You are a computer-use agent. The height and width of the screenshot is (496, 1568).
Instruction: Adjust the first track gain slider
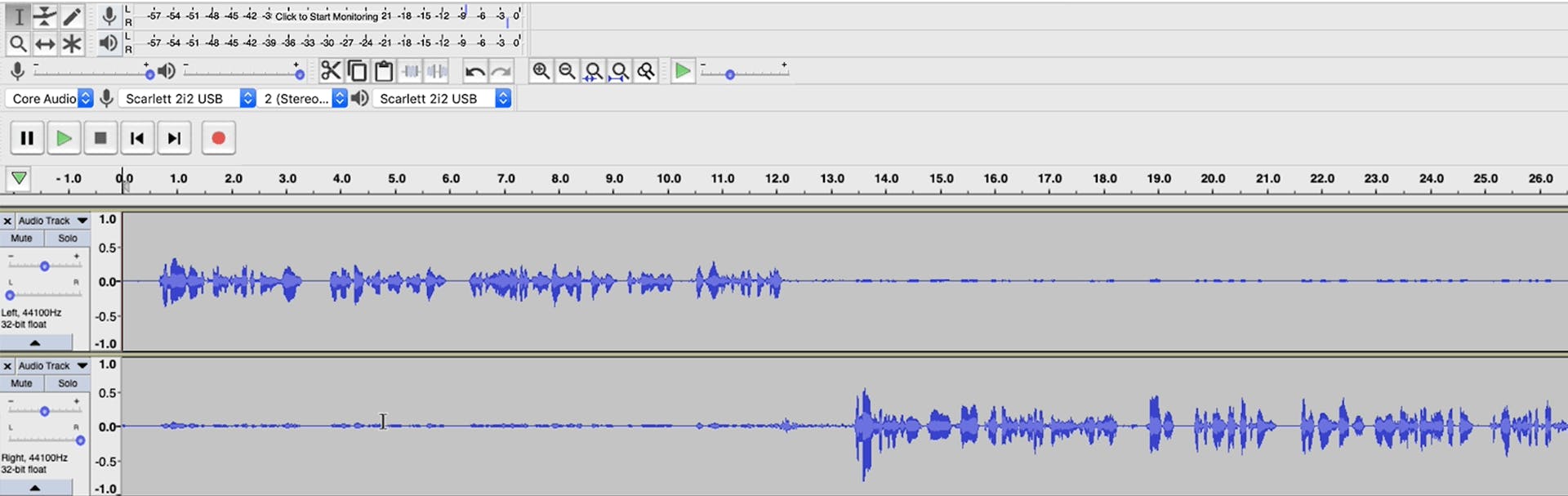click(45, 266)
